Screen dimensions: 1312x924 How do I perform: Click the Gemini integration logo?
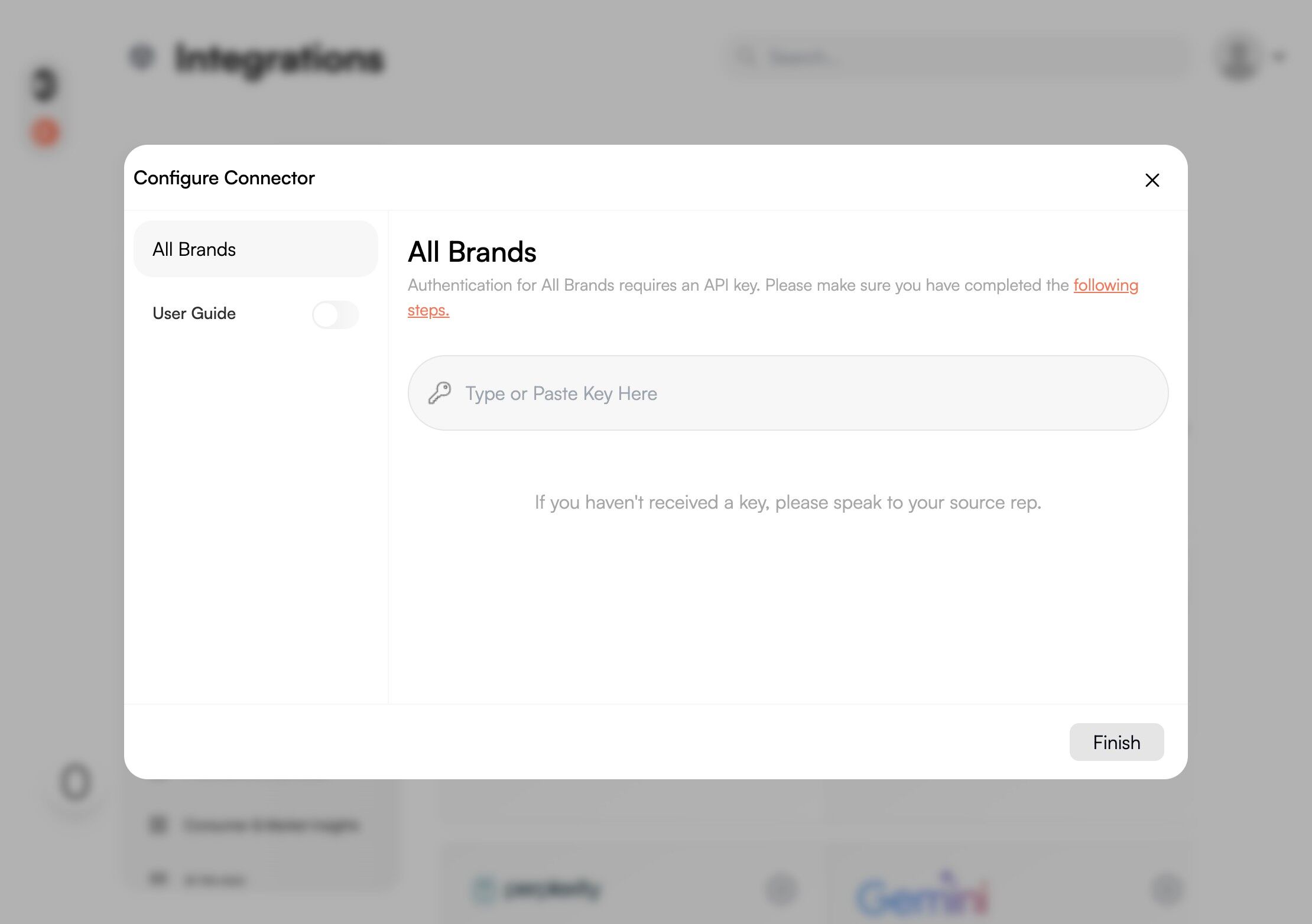(922, 895)
